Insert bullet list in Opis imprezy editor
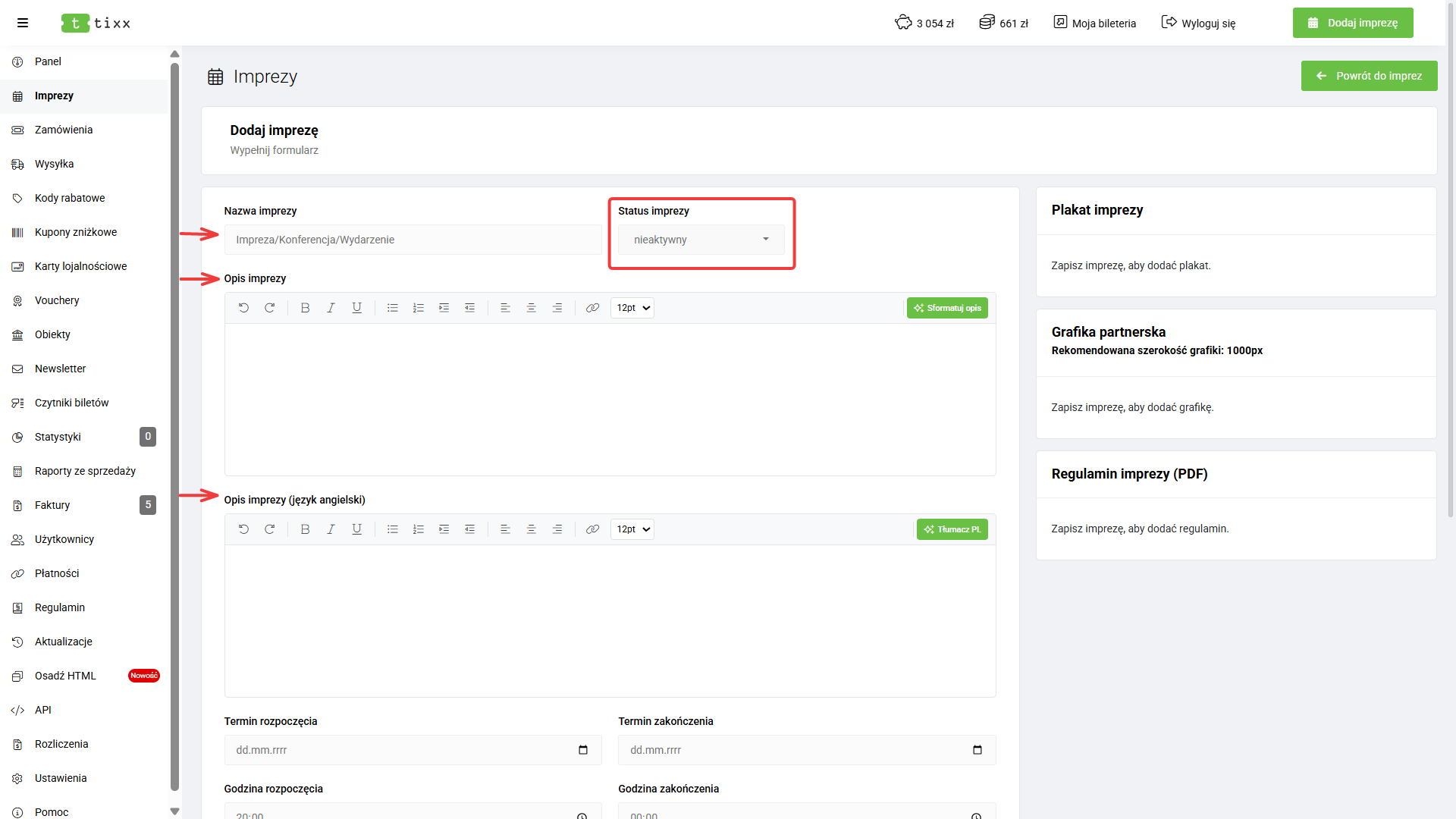Viewport: 1456px width, 819px height. [392, 308]
